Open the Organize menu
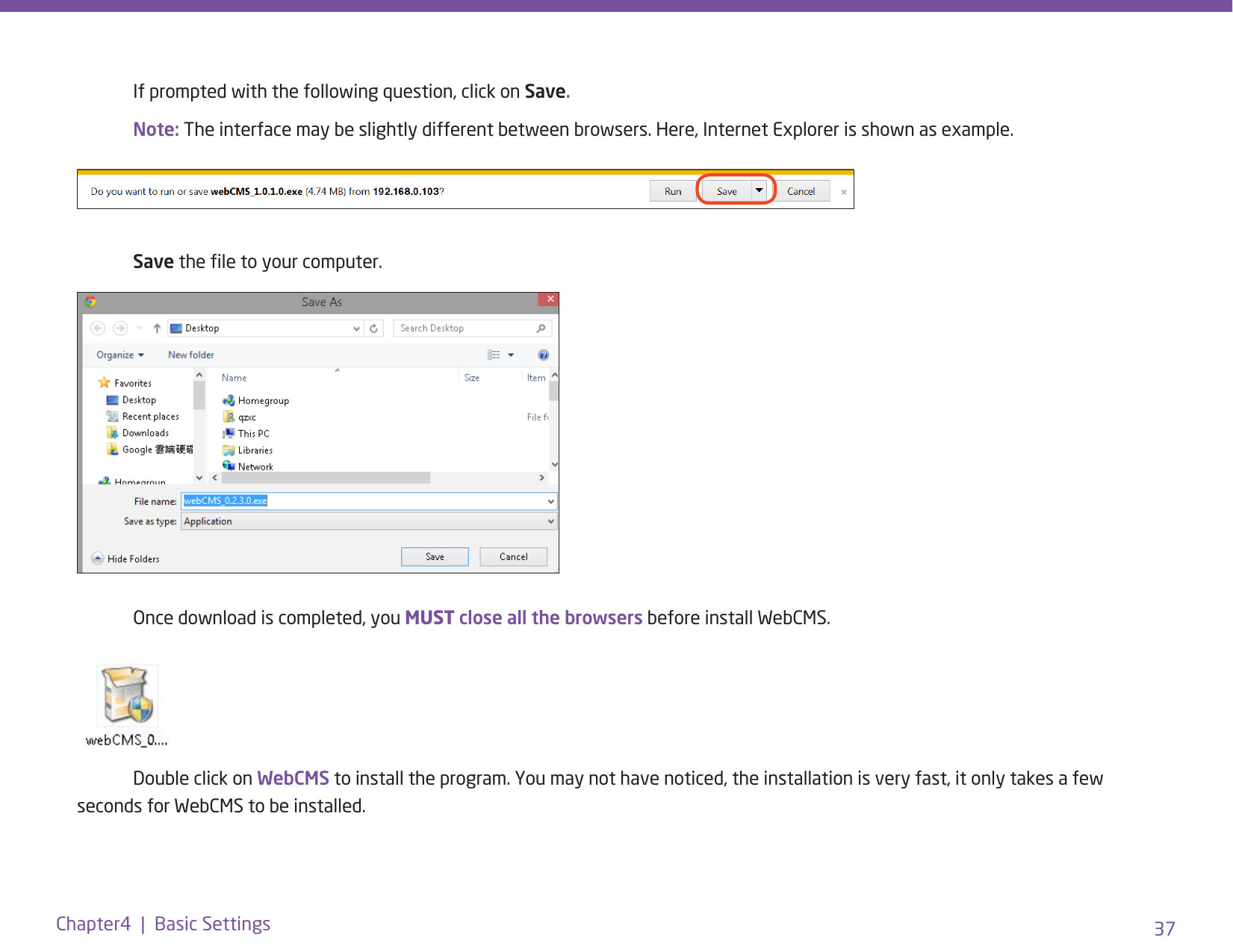The image size is (1233, 952). click(120, 355)
